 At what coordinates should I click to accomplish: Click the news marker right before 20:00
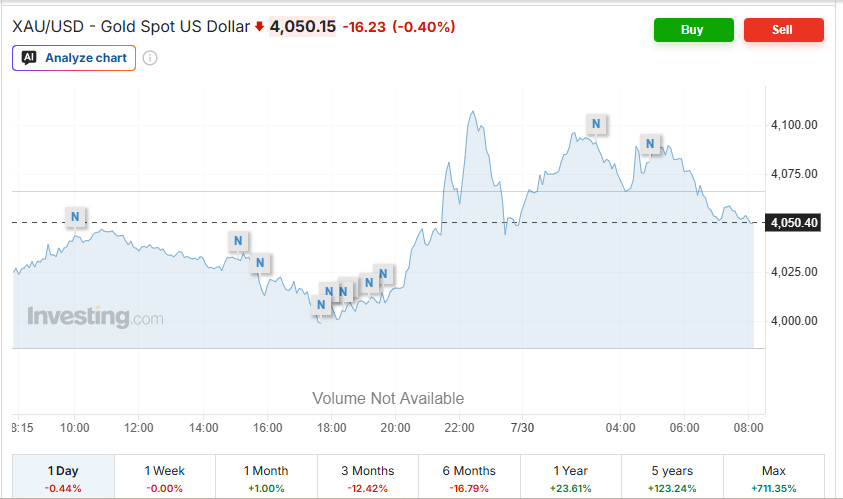tap(383, 274)
